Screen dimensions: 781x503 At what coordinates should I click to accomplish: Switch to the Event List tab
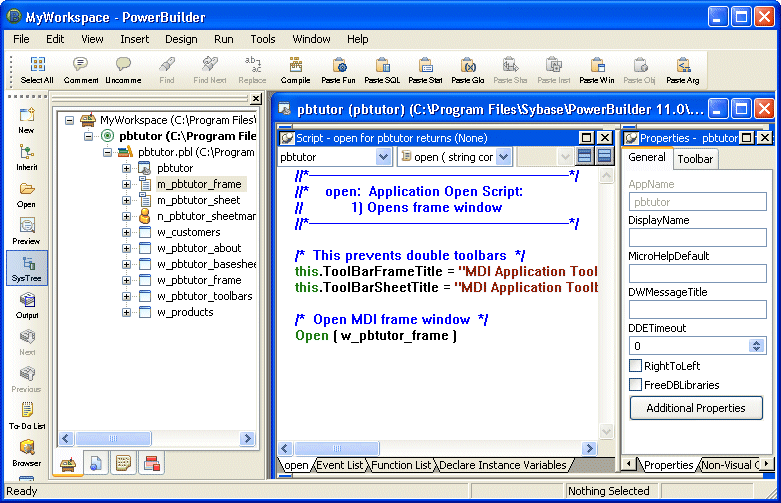pyautogui.click(x=340, y=465)
